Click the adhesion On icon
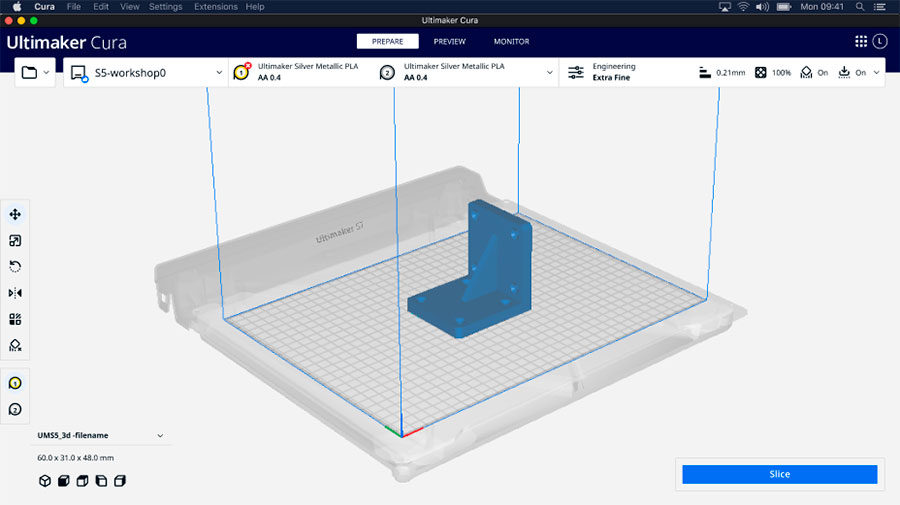This screenshot has width=900, height=505. 844,72
